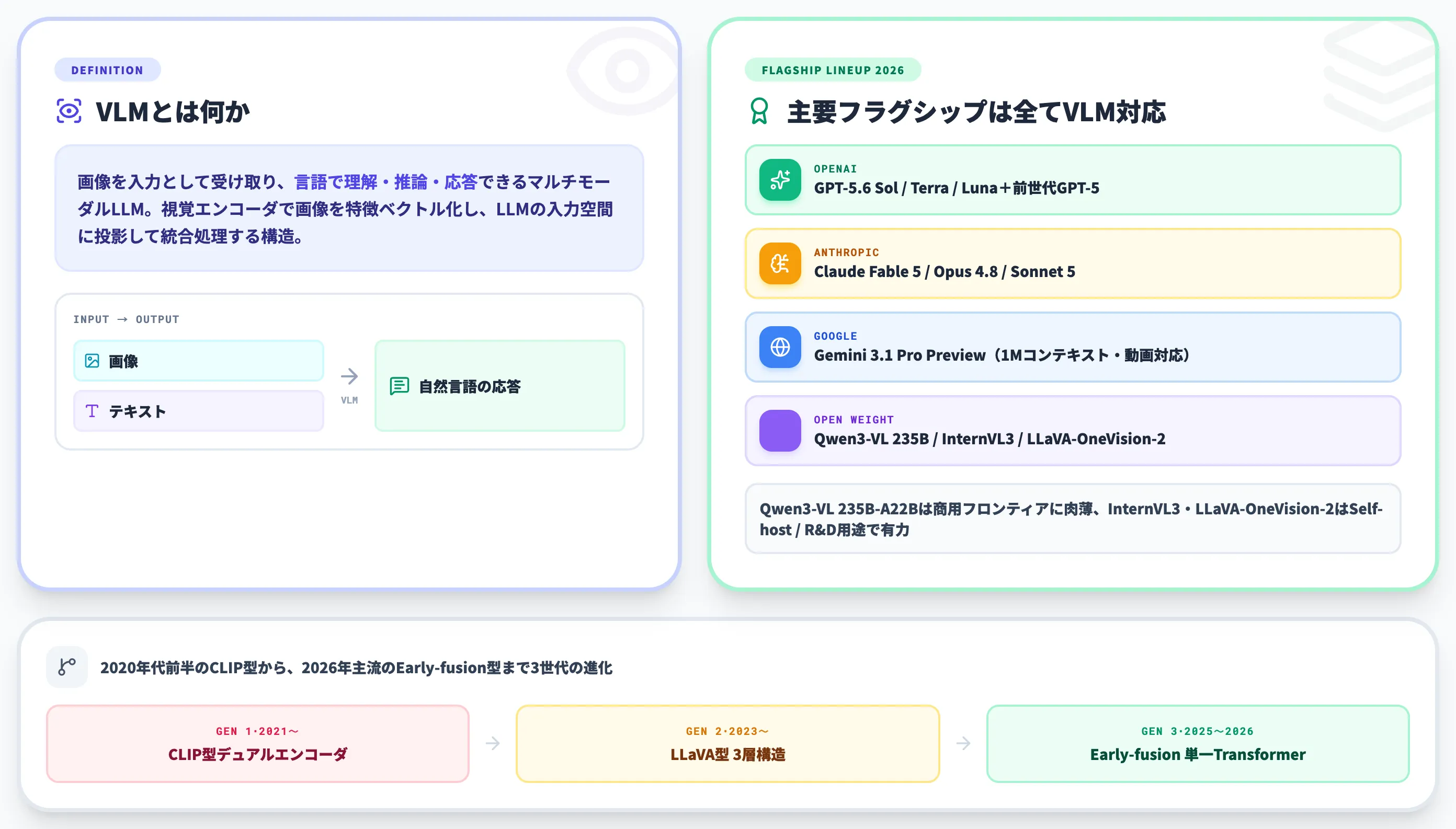Select the OpenAI GPT-5.6 Sol card
The height and width of the screenshot is (829, 1456).
pyautogui.click(x=1073, y=180)
